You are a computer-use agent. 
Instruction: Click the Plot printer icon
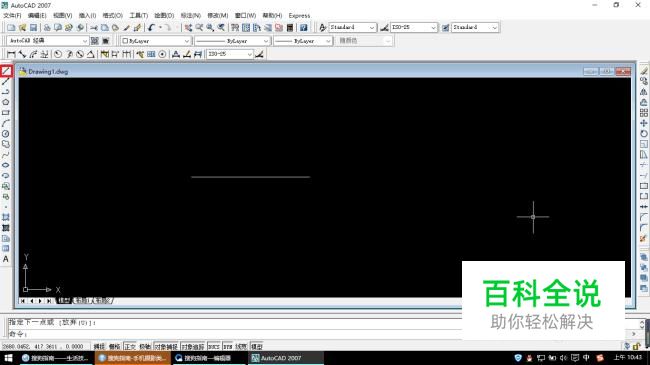tap(47, 27)
